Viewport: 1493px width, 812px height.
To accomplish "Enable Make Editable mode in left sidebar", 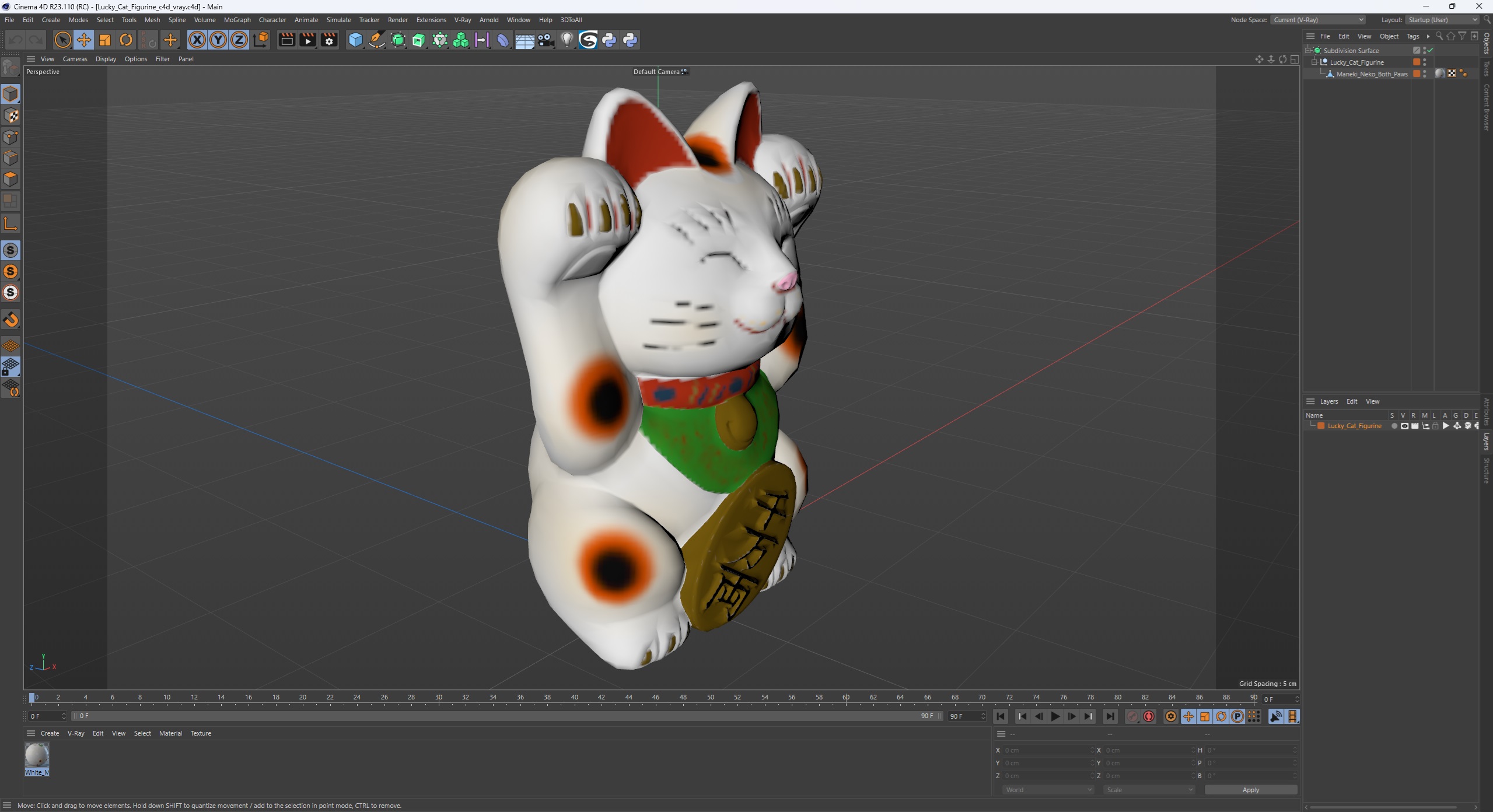I will (11, 68).
